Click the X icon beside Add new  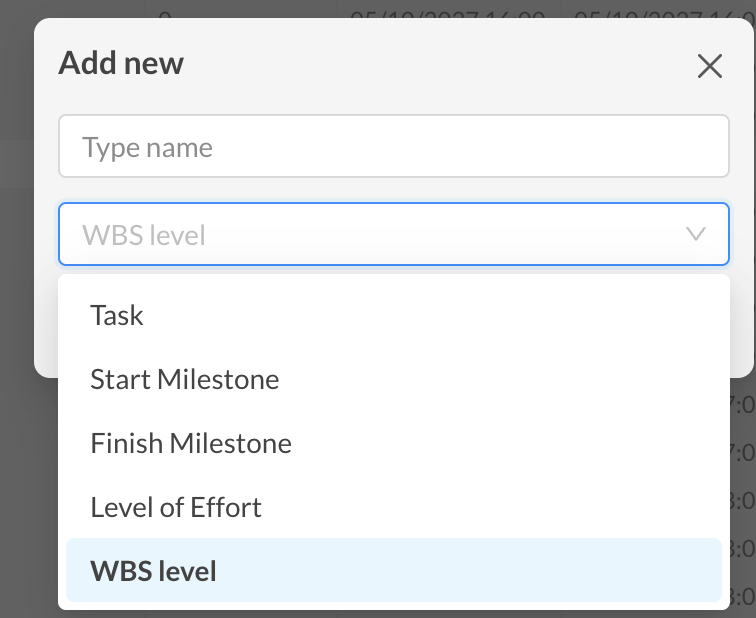710,66
